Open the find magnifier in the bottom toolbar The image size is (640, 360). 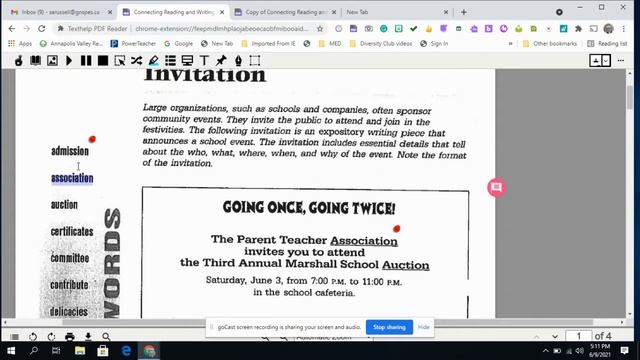(106, 337)
